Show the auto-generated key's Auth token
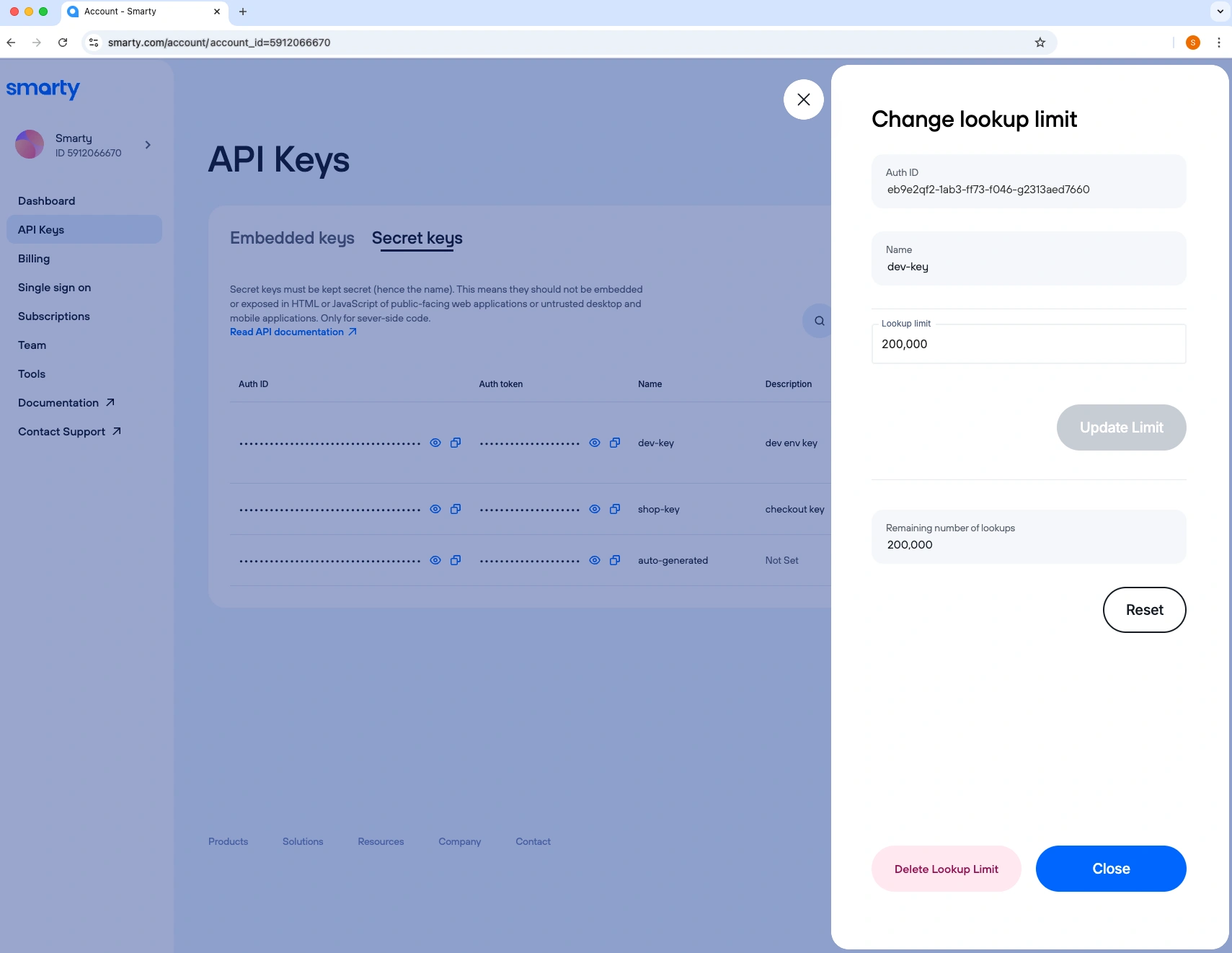 595,560
